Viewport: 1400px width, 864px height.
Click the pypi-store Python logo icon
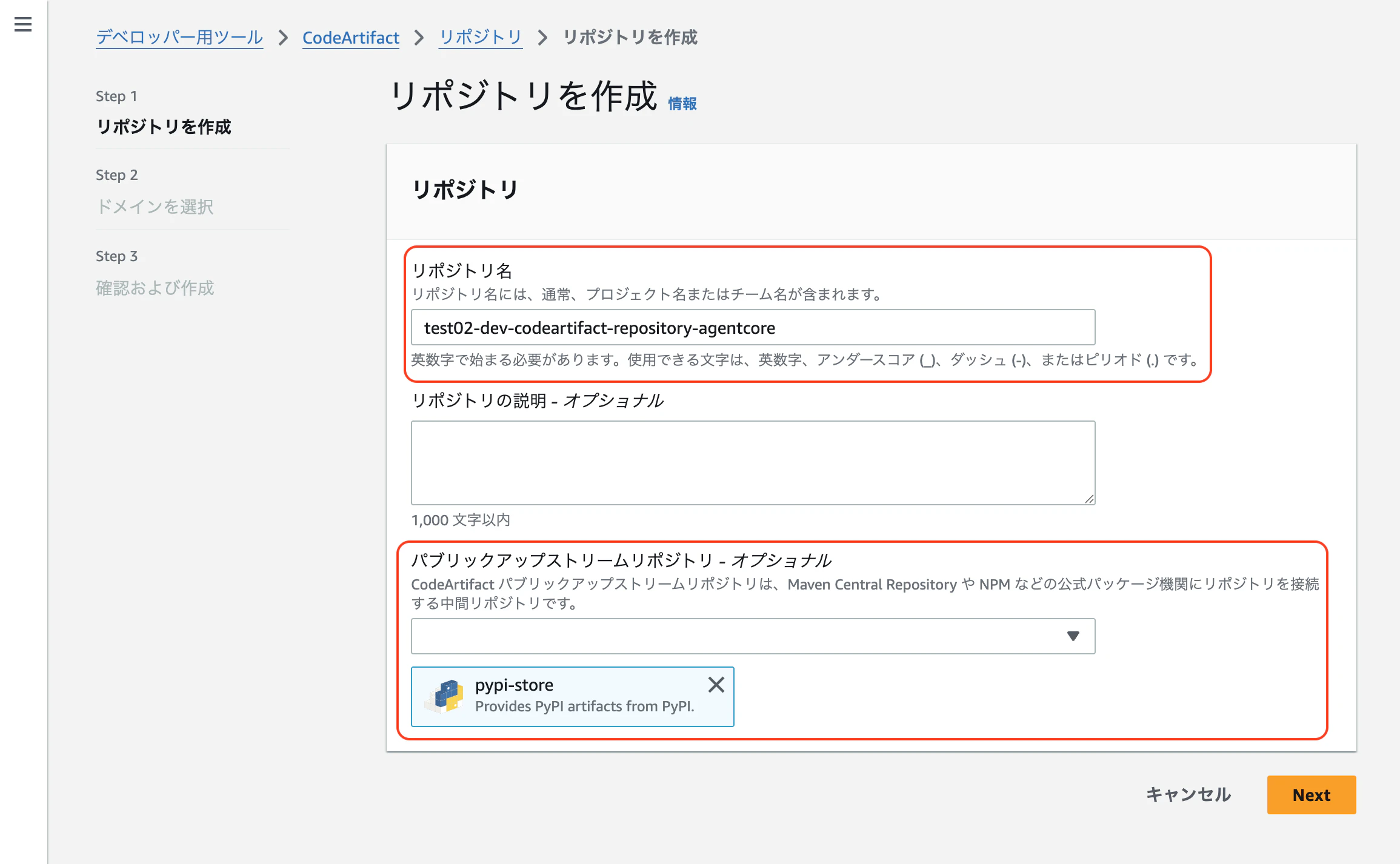(x=445, y=696)
